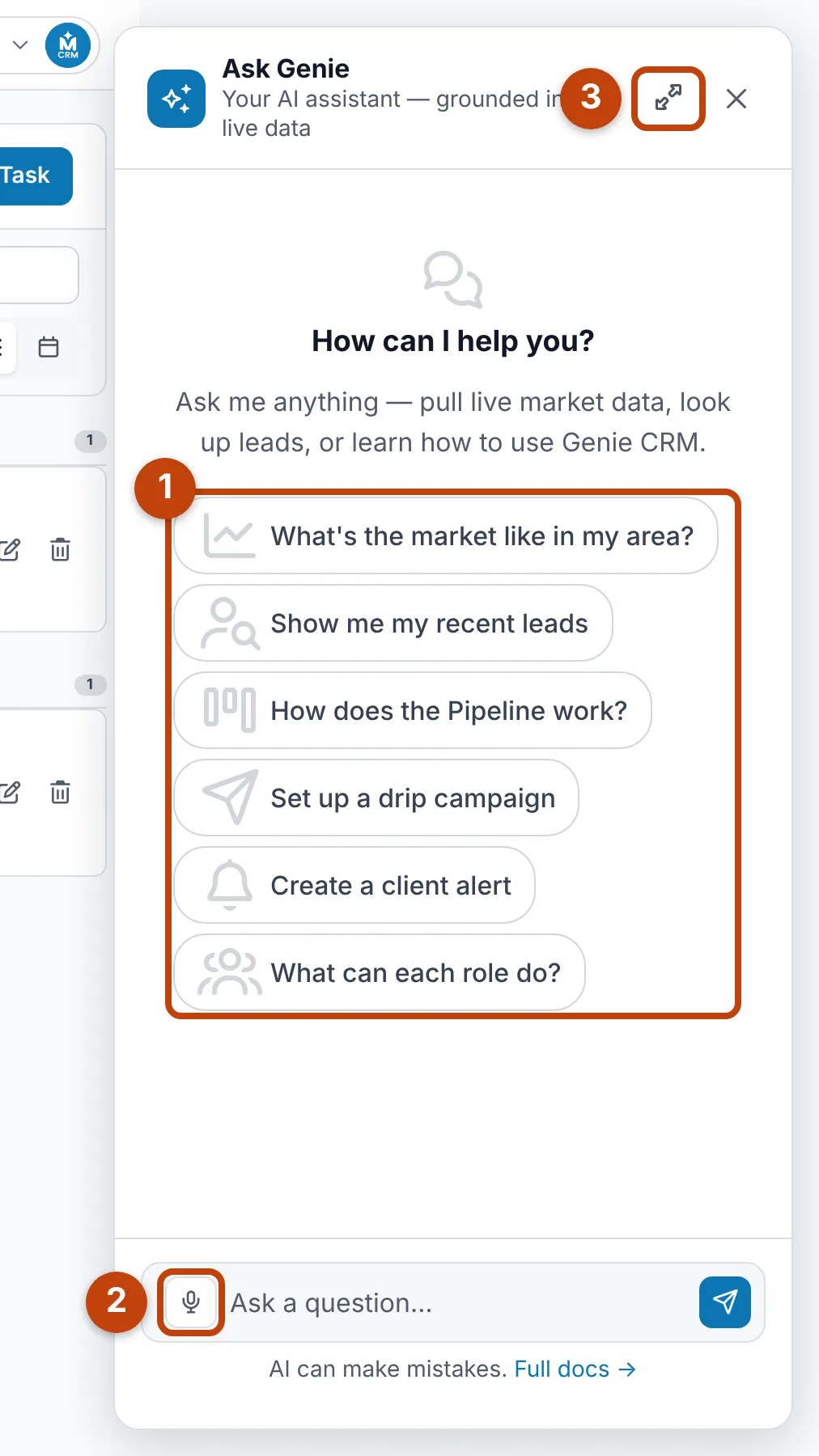
Task: Click "AI can make mistakes." disclaimer text
Action: (388, 1369)
